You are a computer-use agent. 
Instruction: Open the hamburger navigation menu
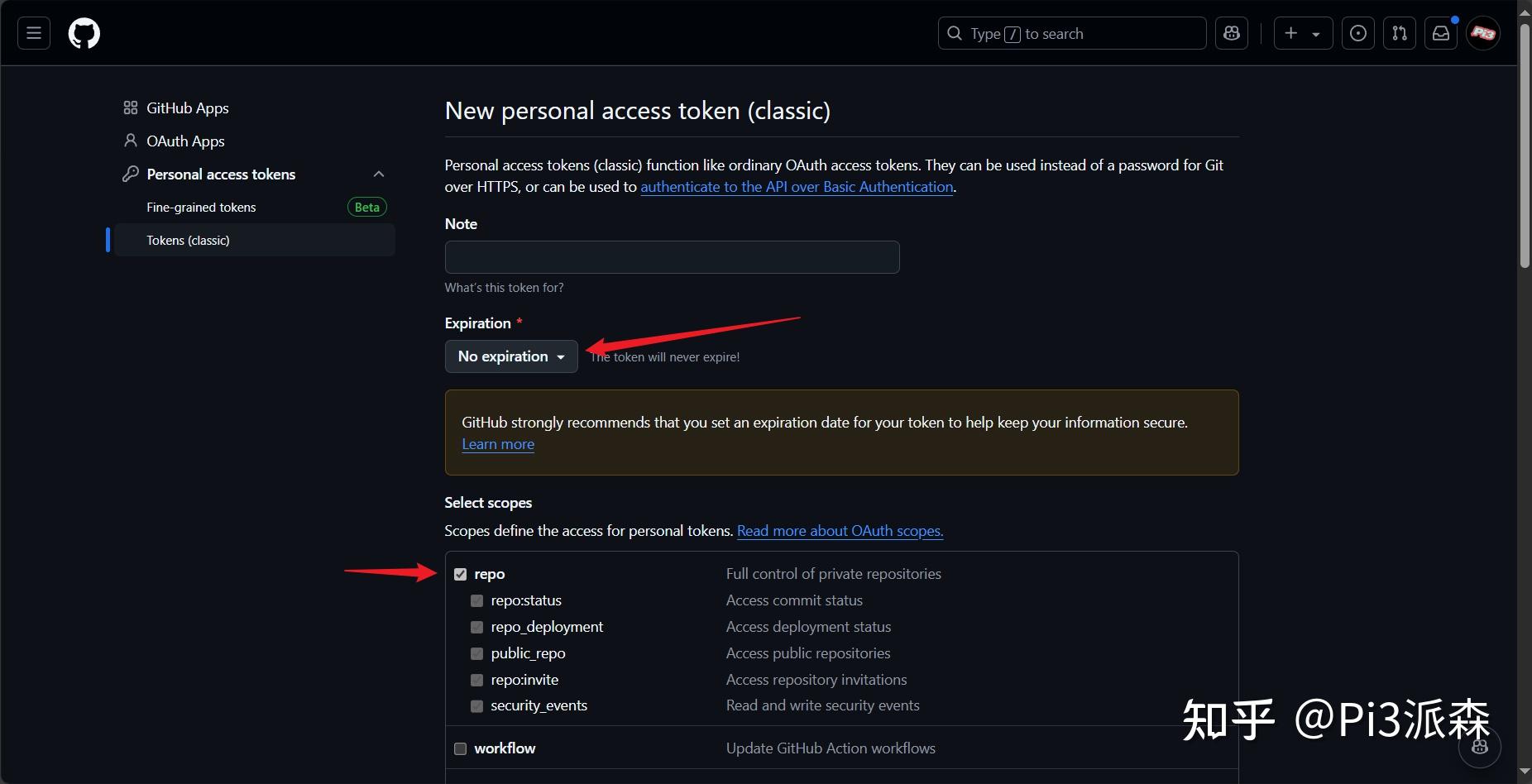tap(34, 33)
